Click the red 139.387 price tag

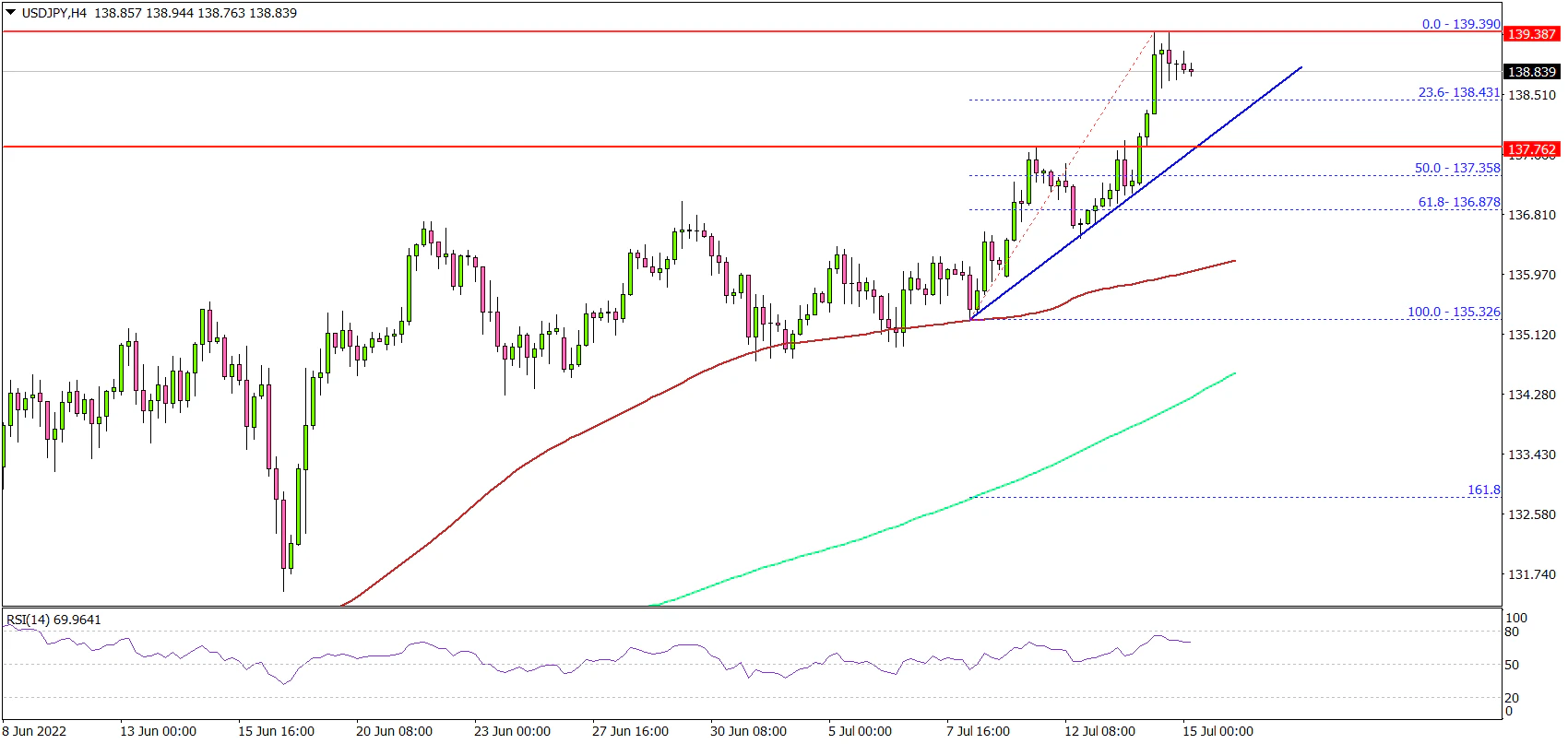pyautogui.click(x=1531, y=34)
